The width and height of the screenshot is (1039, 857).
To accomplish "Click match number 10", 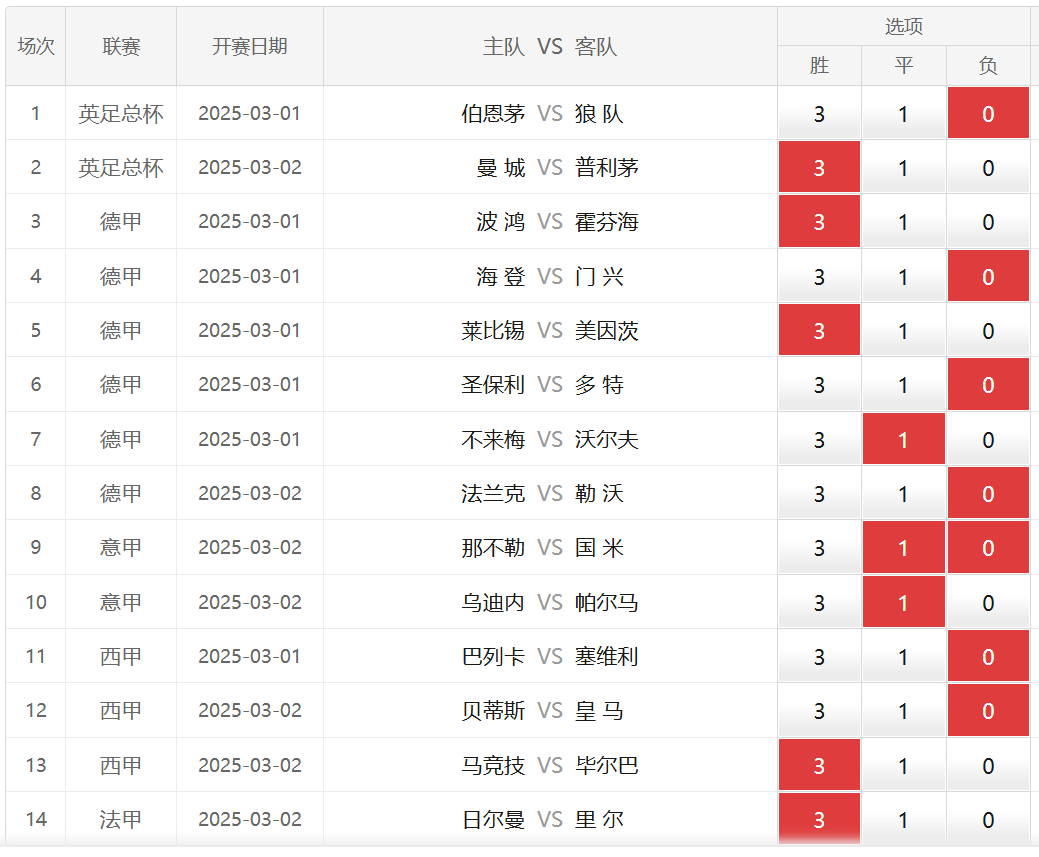I will pos(36,602).
